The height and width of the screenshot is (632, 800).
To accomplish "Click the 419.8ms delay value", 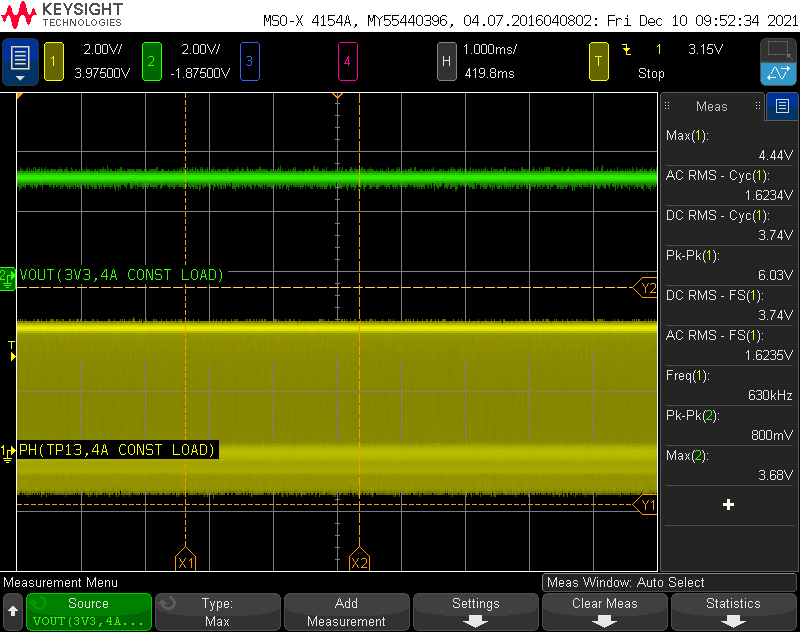I will 490,73.
